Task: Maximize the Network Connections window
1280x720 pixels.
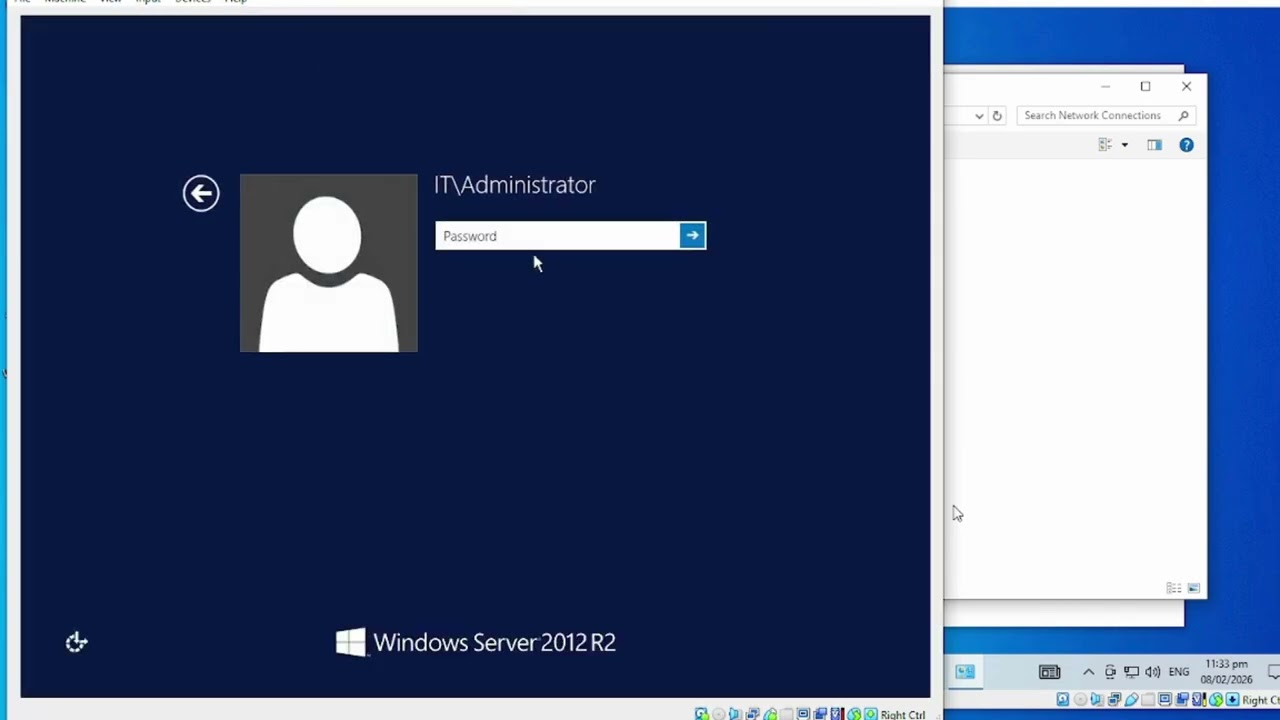Action: [x=1145, y=86]
